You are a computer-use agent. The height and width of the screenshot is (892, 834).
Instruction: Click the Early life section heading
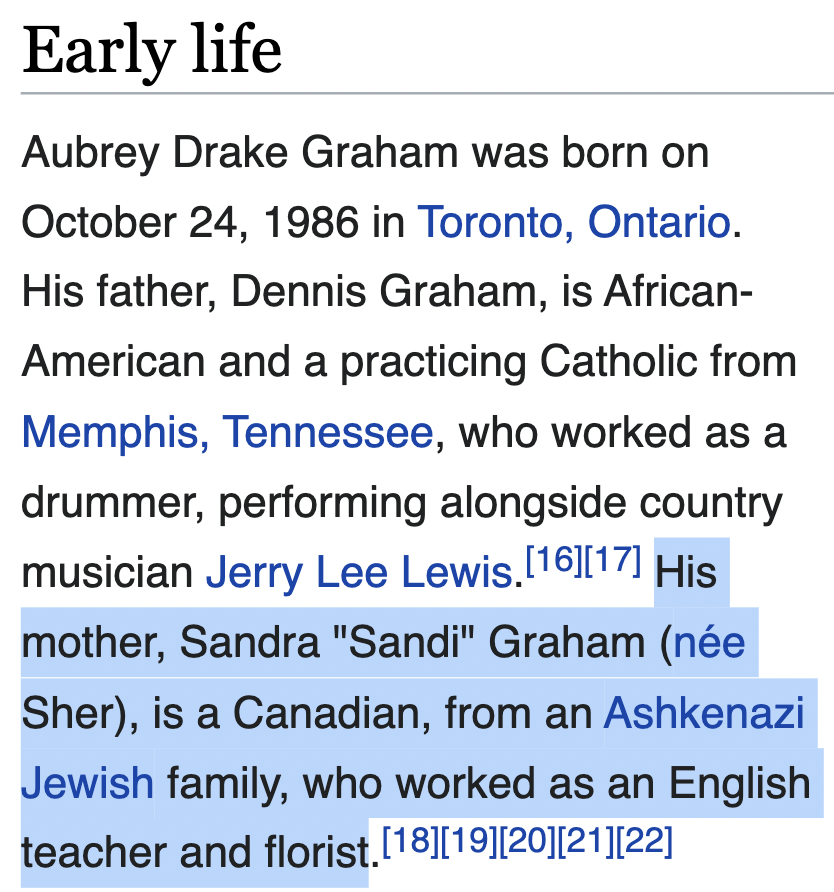coord(152,50)
